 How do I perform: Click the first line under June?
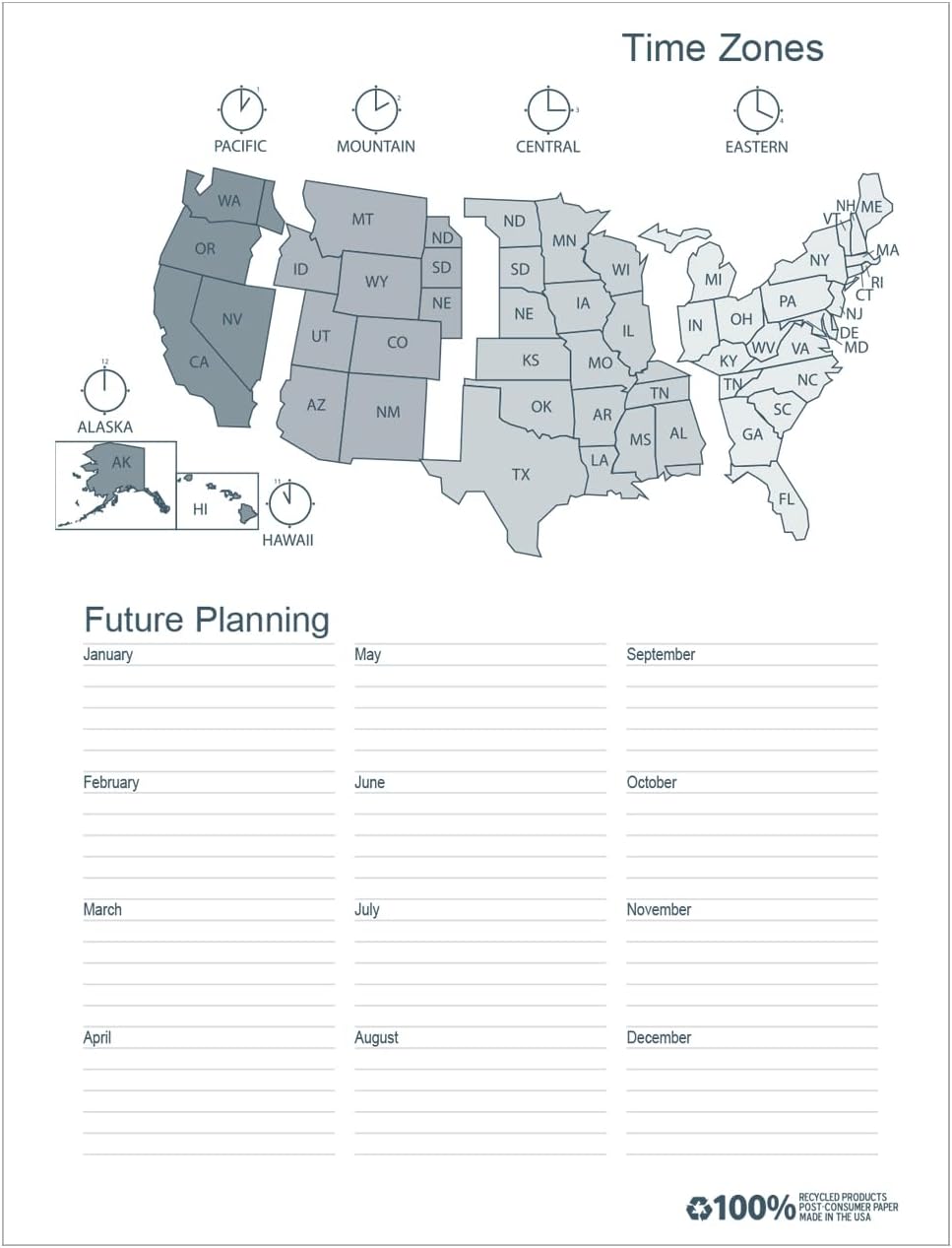480,813
